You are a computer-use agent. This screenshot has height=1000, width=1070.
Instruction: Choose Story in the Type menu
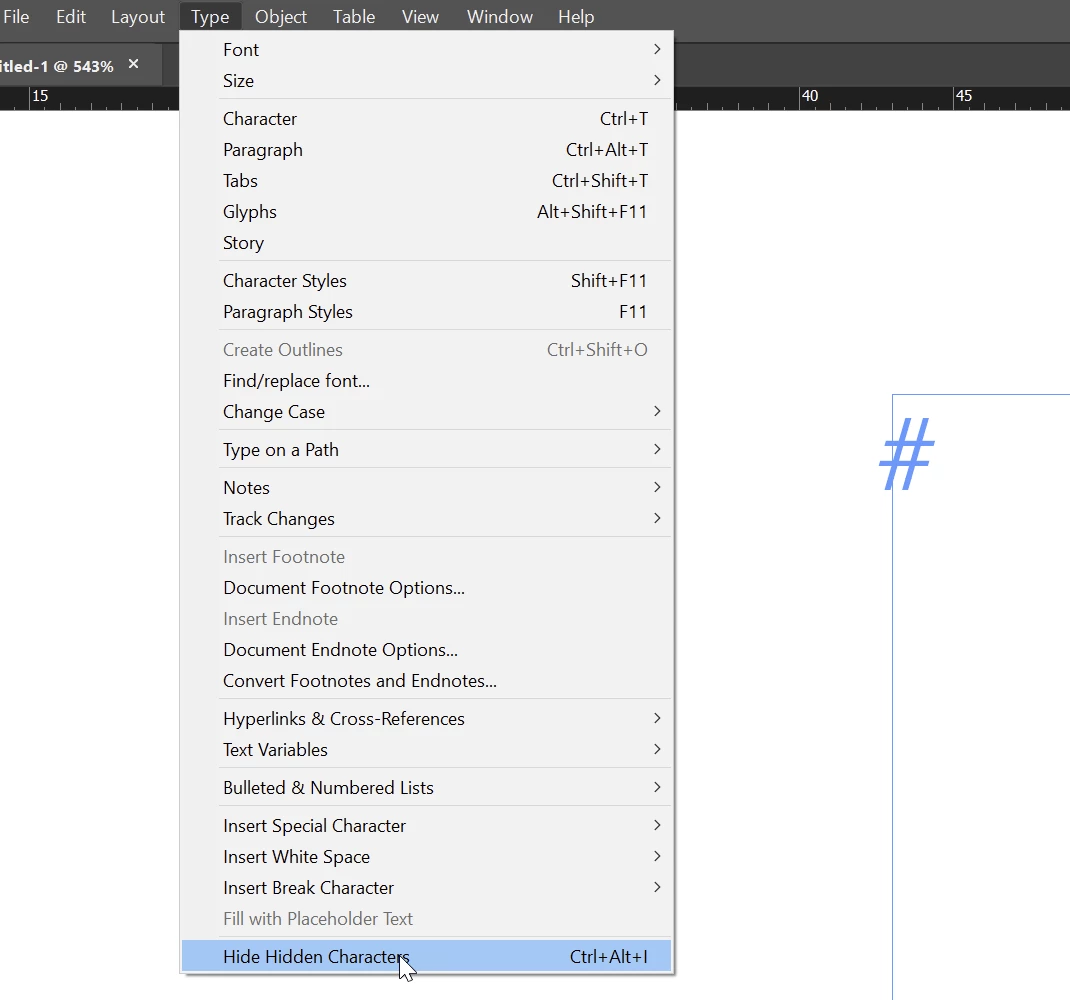426,243
